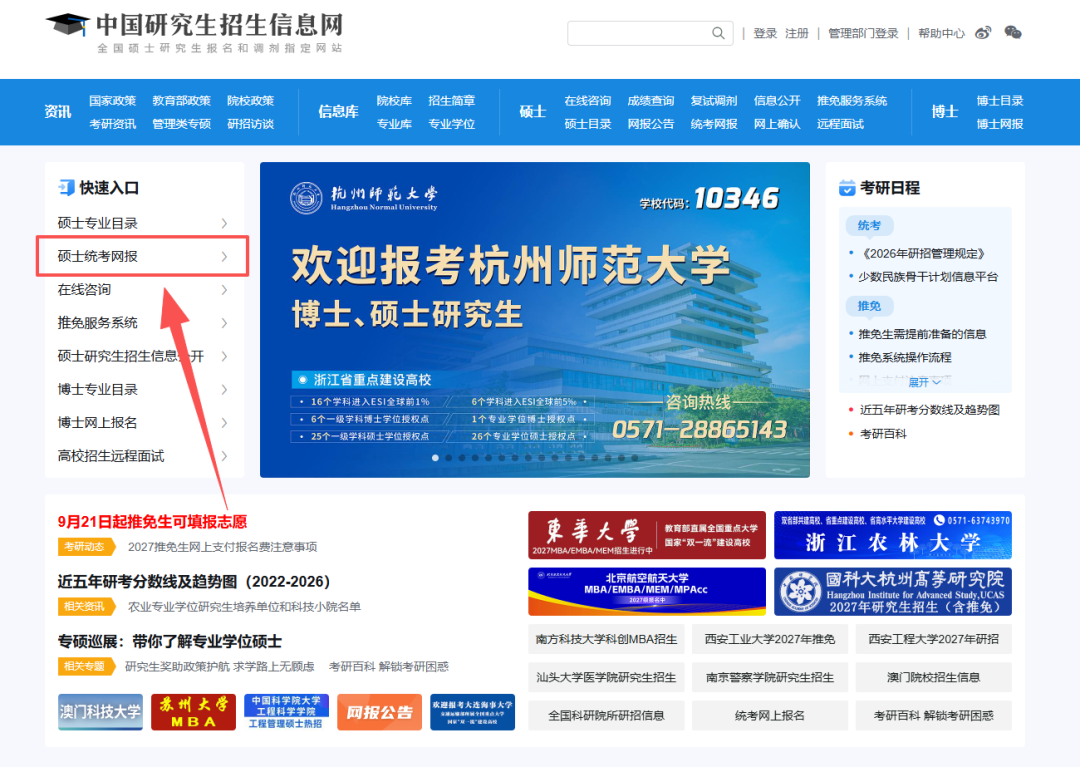1080x767 pixels.
Task: Open 《2026年研招管理规定》 link
Action: 924,253
